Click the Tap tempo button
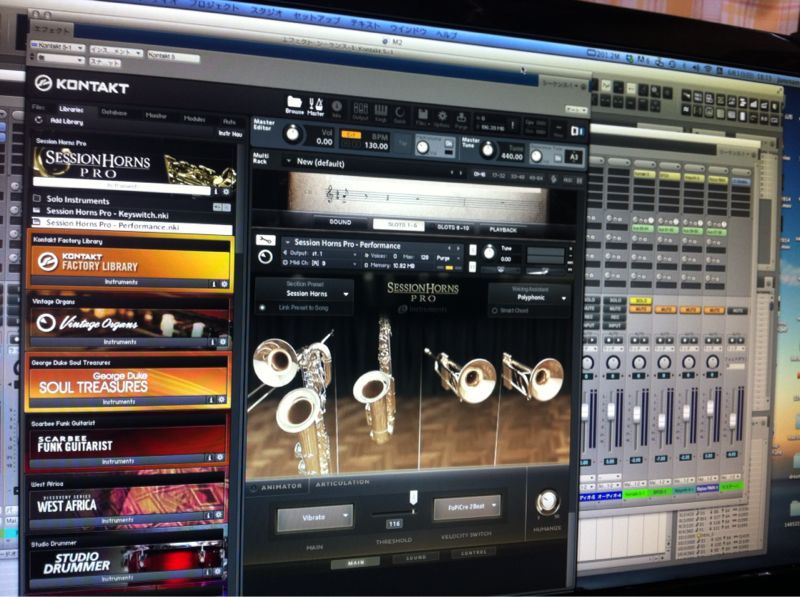800x597 pixels. coord(403,144)
